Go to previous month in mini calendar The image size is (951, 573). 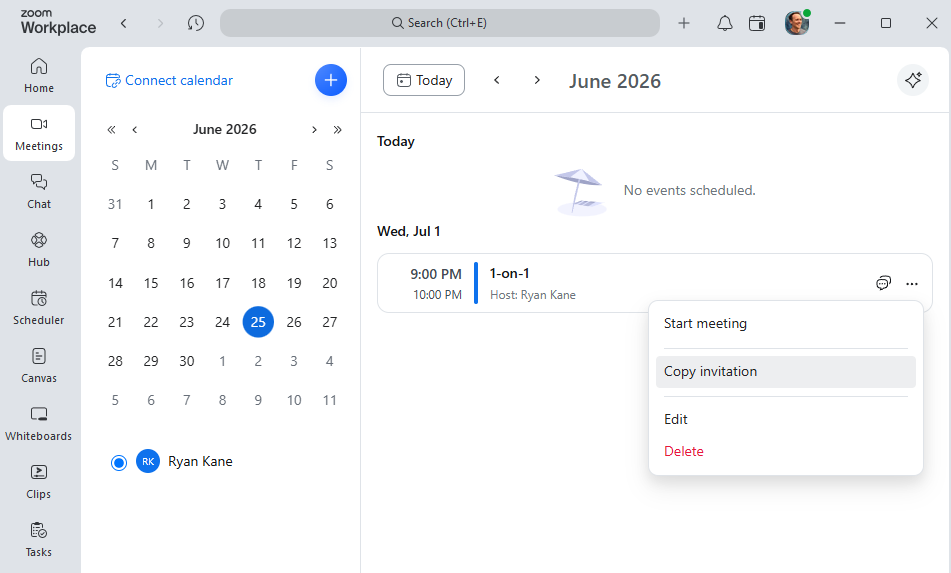pyautogui.click(x=135, y=129)
